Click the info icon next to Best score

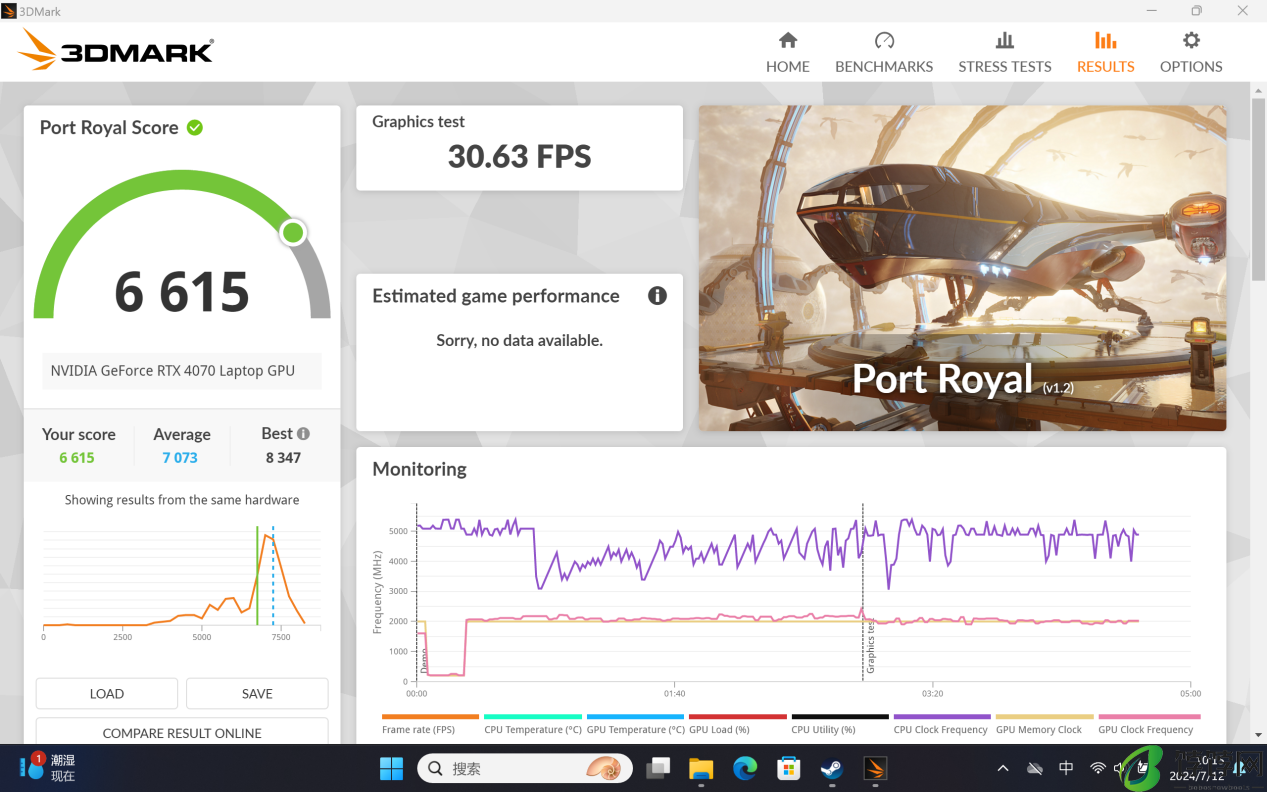pyautogui.click(x=303, y=434)
